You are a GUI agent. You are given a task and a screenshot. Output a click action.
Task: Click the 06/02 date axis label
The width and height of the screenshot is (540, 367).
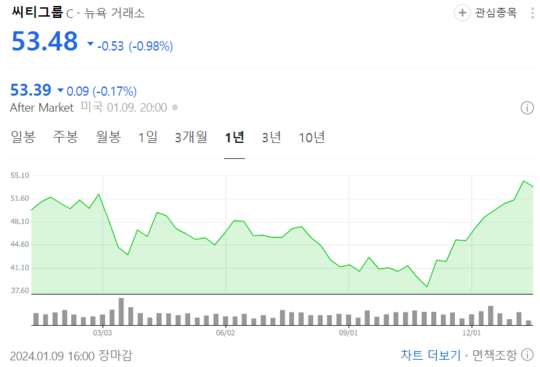point(225,333)
